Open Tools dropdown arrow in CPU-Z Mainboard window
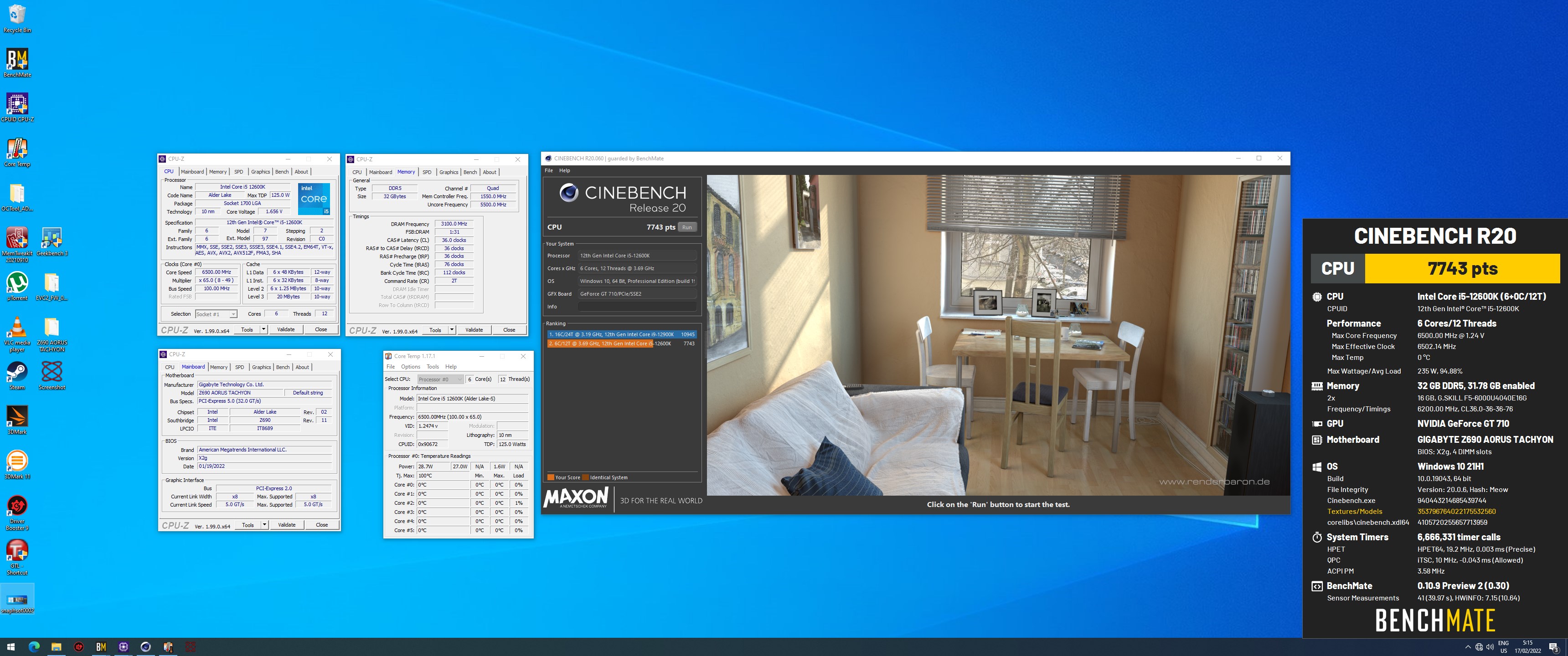This screenshot has height=656, width=1568. [x=264, y=524]
